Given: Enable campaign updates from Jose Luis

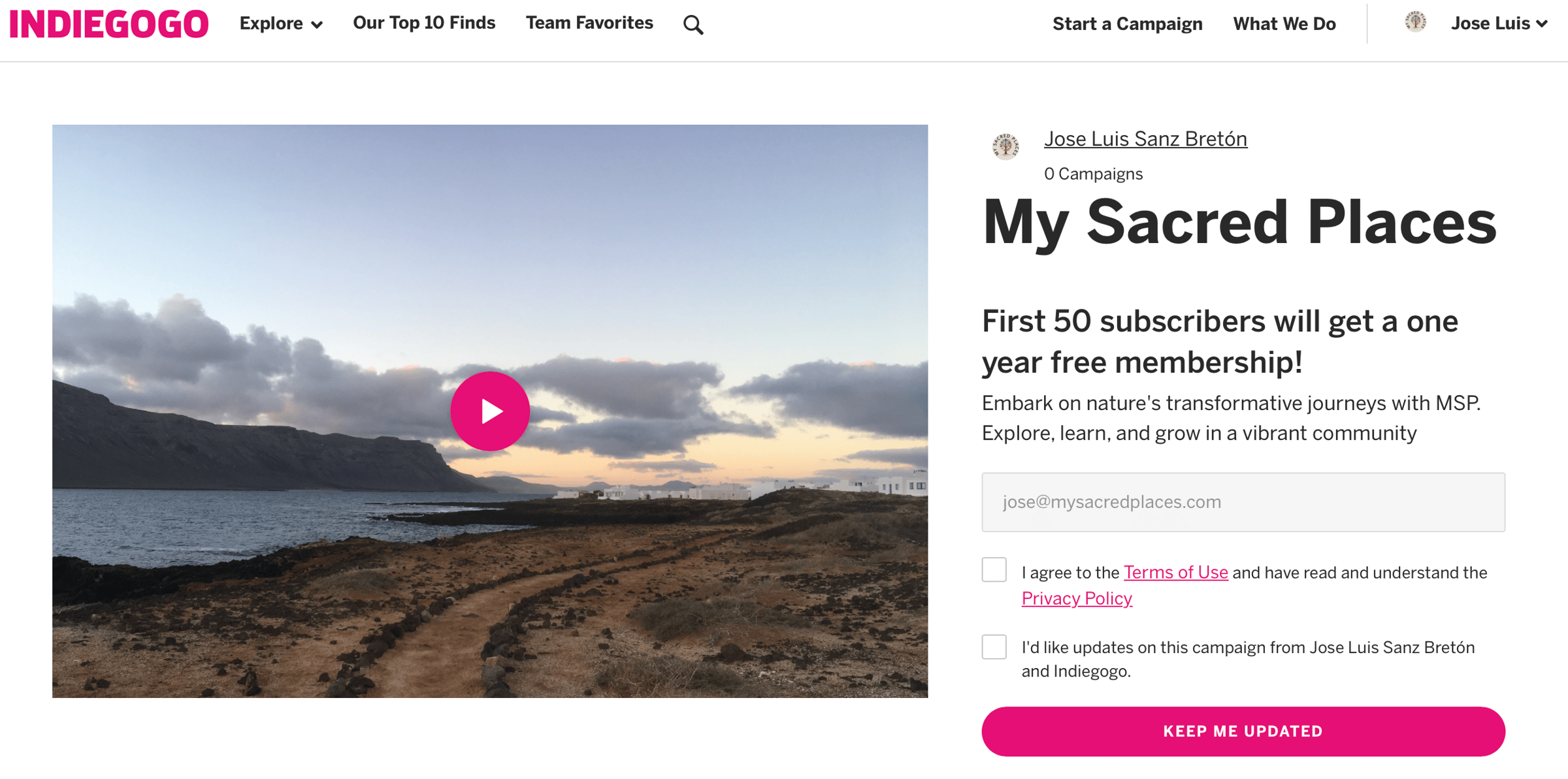Looking at the screenshot, I should tap(994, 647).
